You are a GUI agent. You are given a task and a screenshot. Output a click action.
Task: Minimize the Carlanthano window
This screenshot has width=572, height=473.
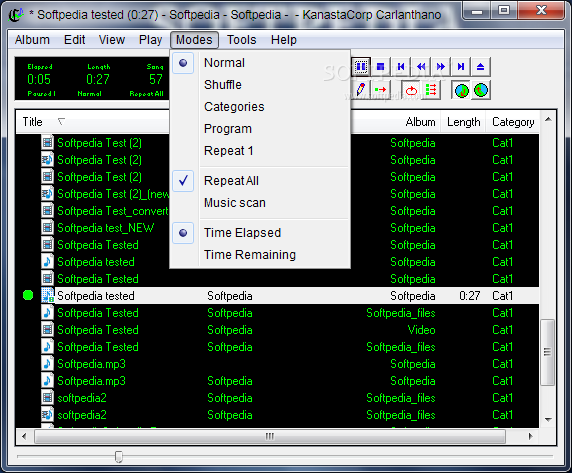tap(477, 11)
